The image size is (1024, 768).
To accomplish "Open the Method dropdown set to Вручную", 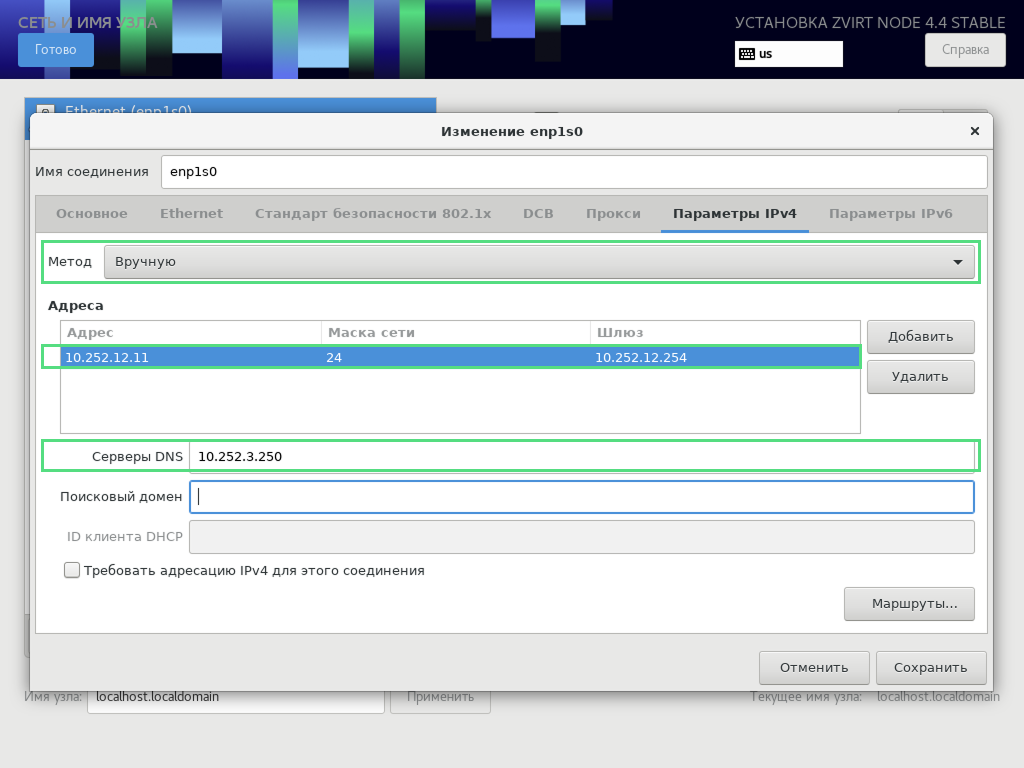I will (x=539, y=262).
